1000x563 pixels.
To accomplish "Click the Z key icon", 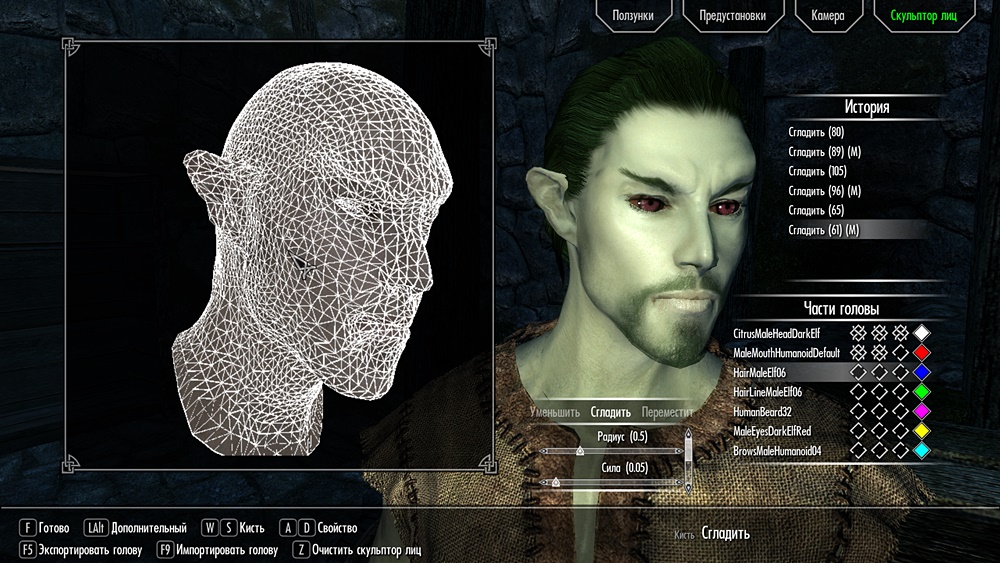I will (x=301, y=550).
